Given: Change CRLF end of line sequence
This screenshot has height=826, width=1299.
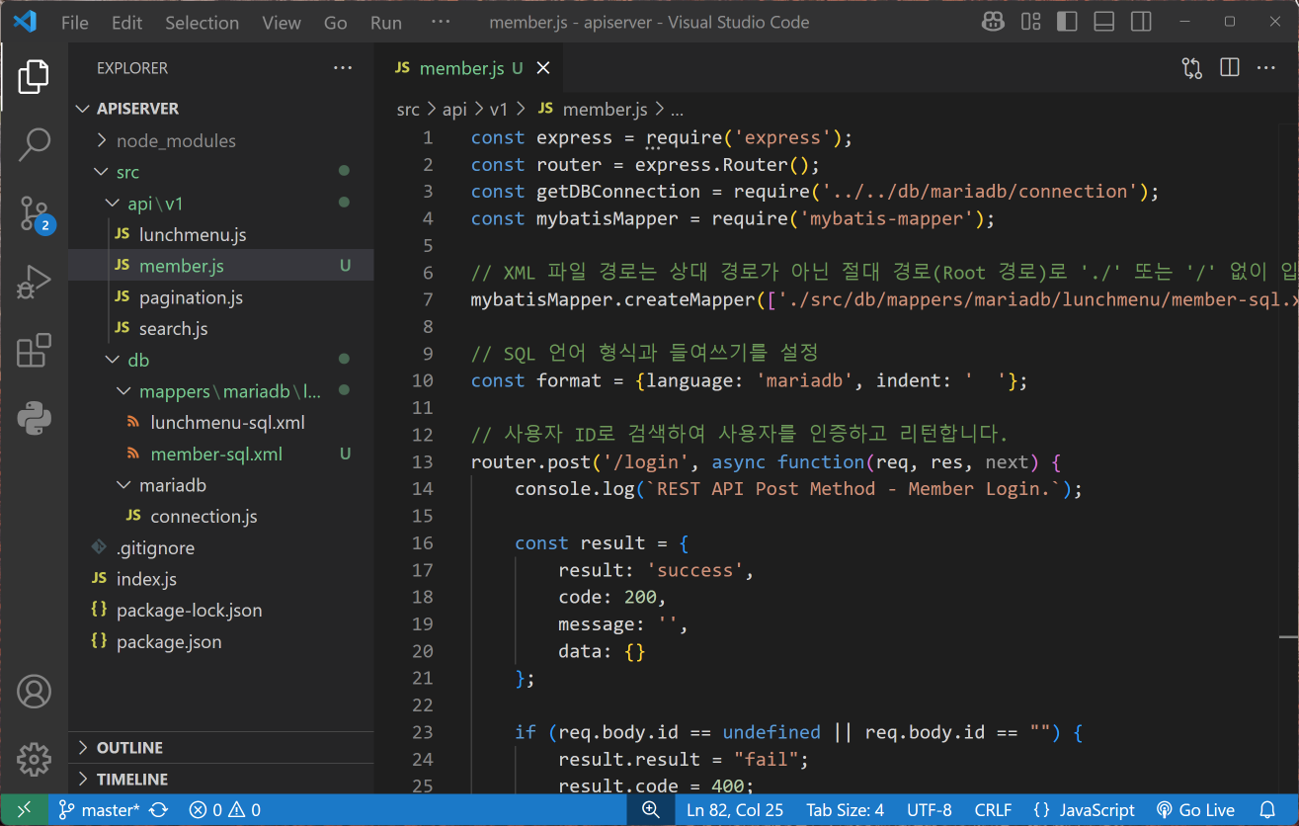Looking at the screenshot, I should pos(993,810).
